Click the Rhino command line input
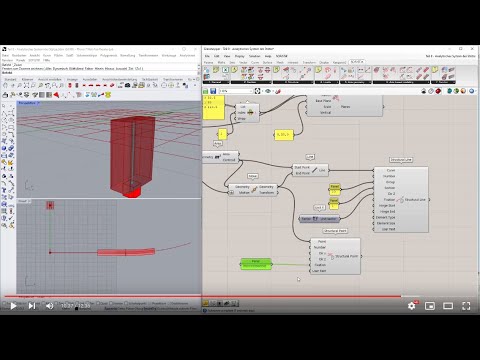480x360 pixels. tap(100, 72)
